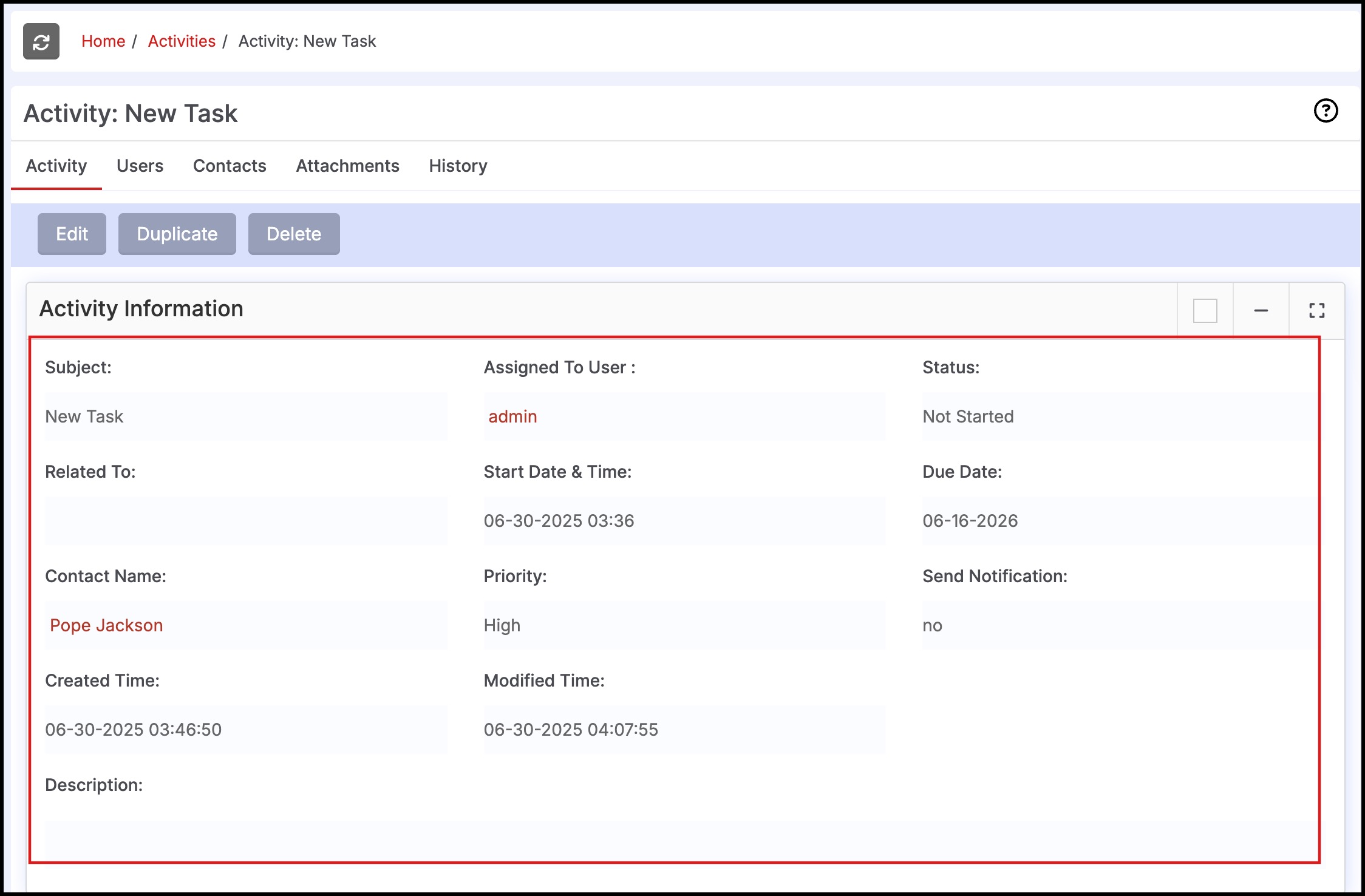Click the Not Started status value
1365x896 pixels.
(968, 416)
